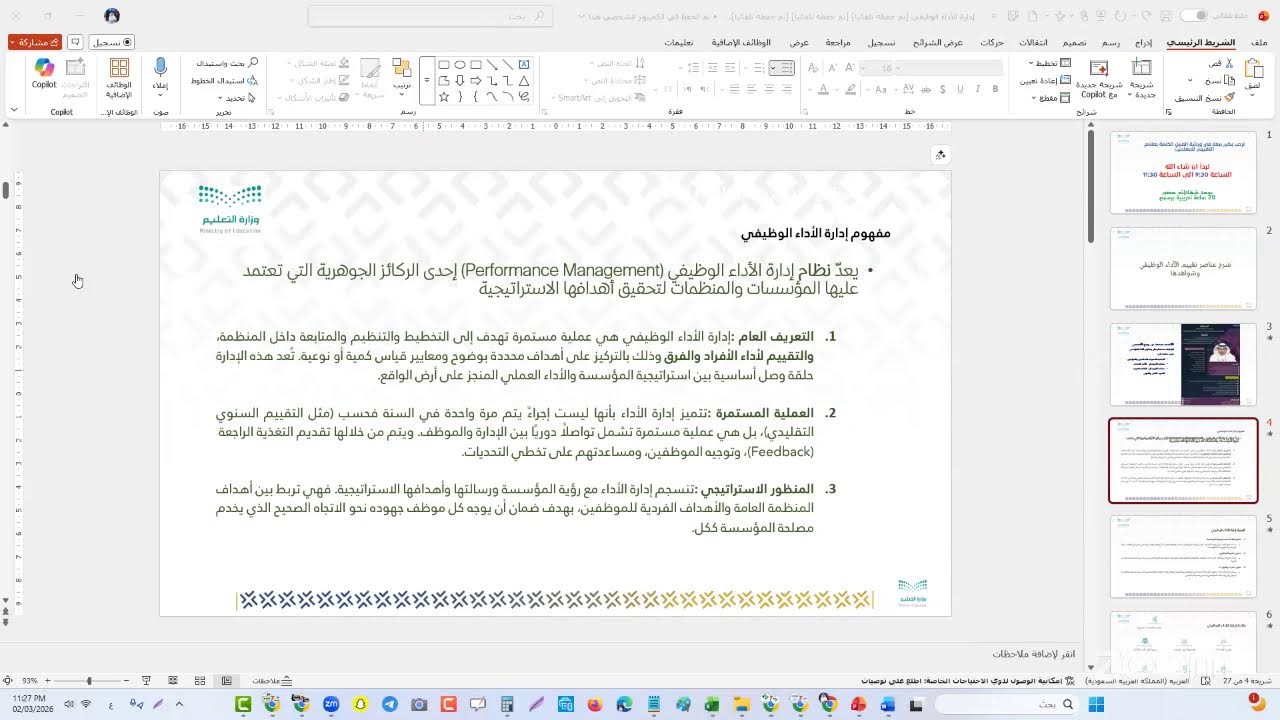Screen dimensions: 1280x720
Task: Open the Review (مراجعة) tab
Action: coord(838,42)
